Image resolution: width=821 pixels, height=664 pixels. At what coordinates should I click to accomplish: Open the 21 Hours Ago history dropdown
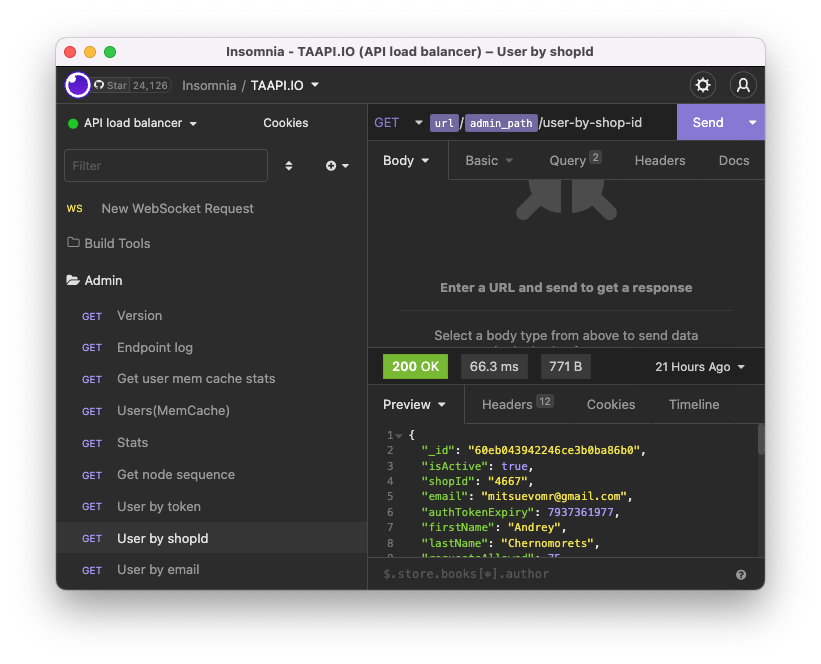click(x=700, y=367)
